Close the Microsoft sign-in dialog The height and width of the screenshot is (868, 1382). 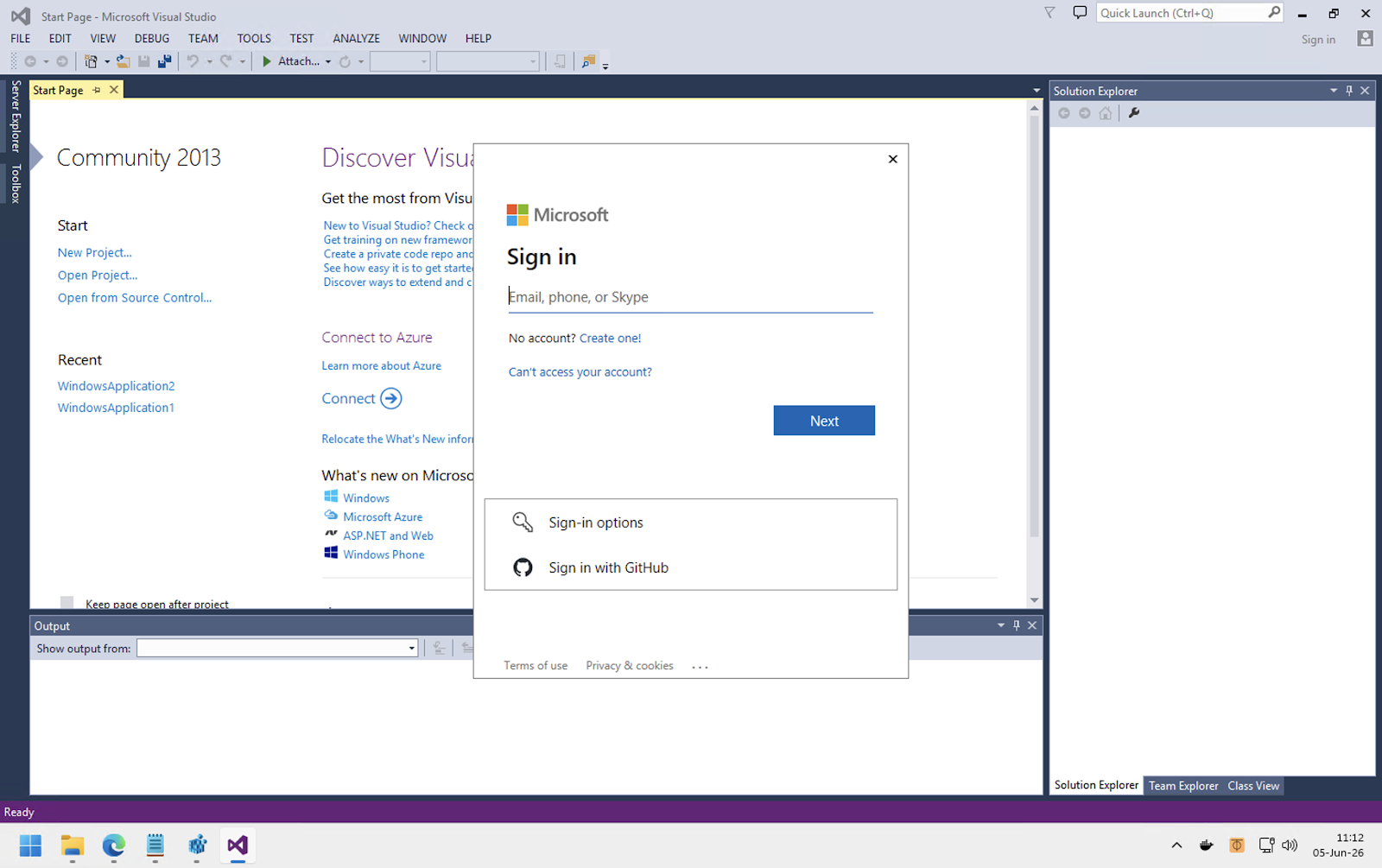[893, 159]
